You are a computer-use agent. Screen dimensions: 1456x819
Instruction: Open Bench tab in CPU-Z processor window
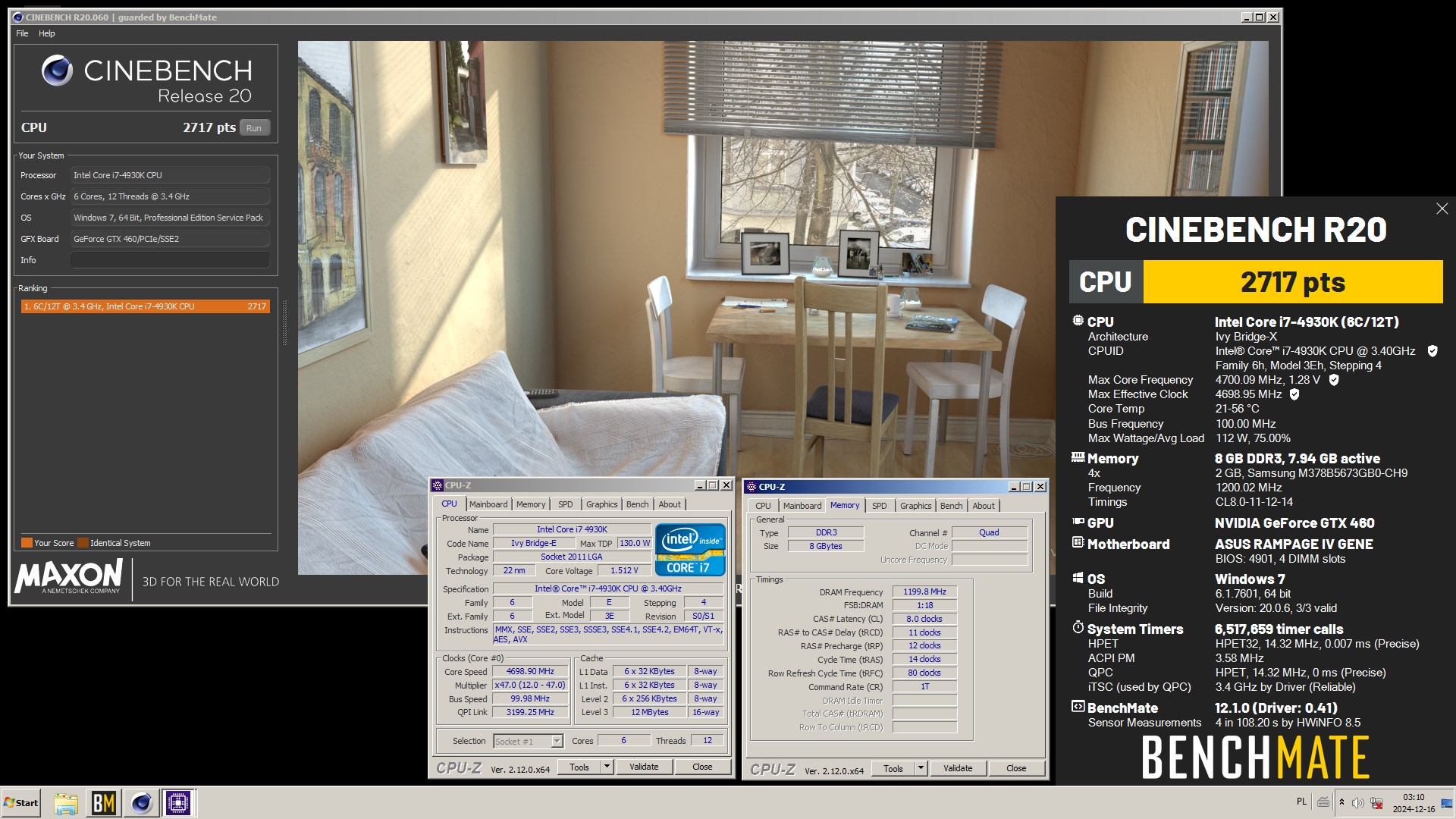pyautogui.click(x=638, y=504)
